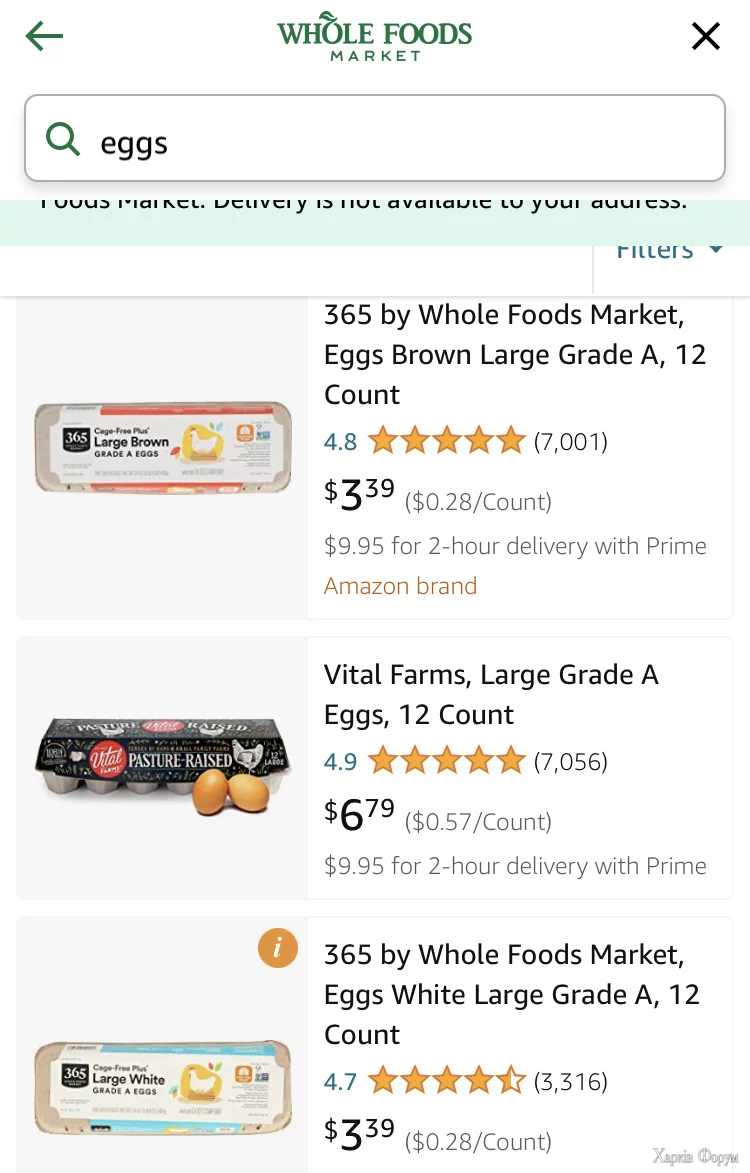Open the orange info icon on White eggs
Screen dimensions: 750x1173
click(x=278, y=947)
